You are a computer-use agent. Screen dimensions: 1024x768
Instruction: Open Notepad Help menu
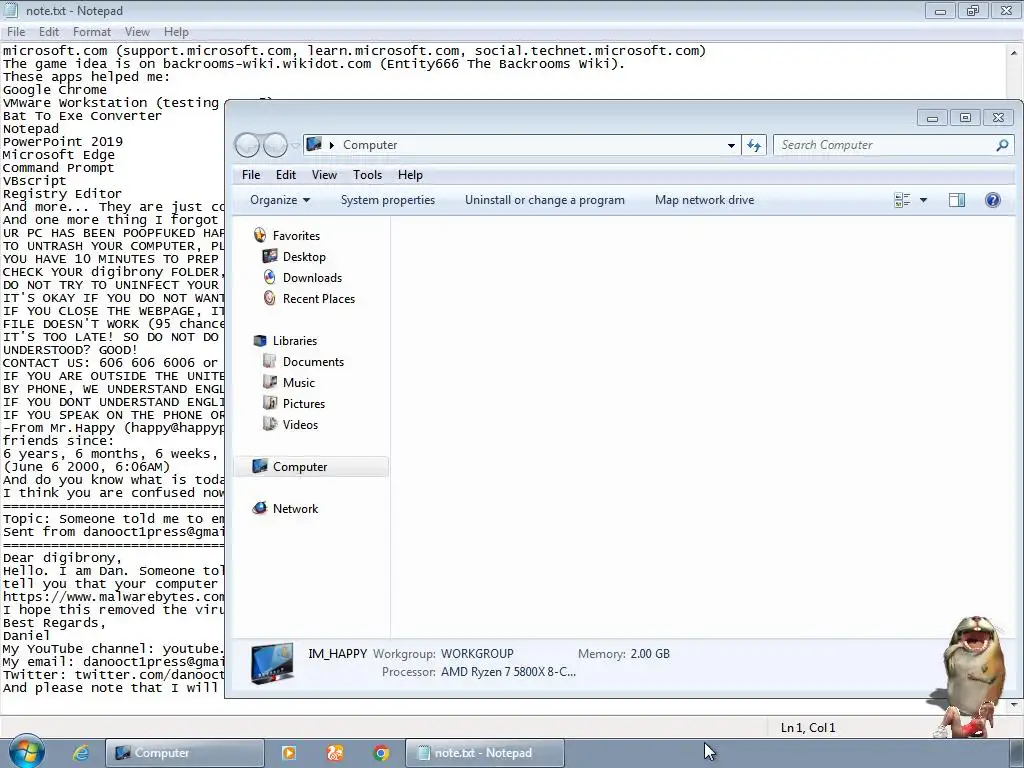point(176,32)
